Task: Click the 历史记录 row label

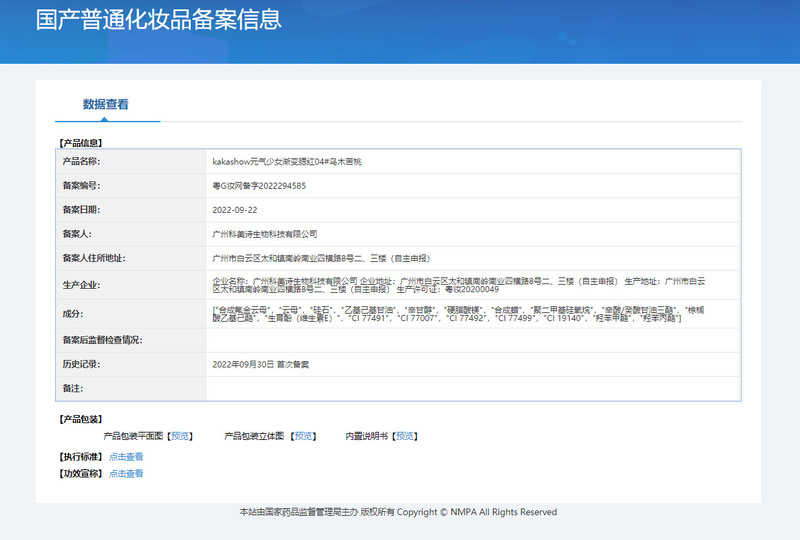Action: pos(81,364)
